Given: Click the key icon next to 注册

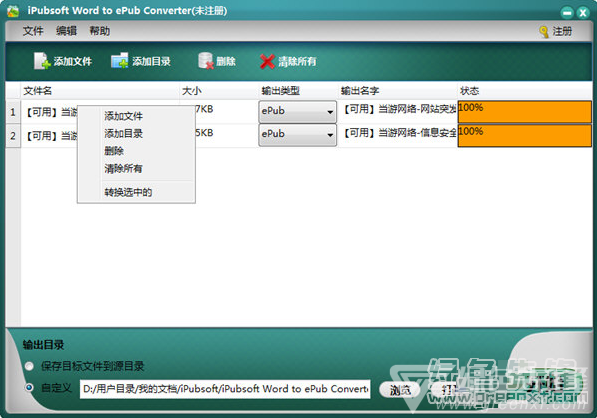Looking at the screenshot, I should pyautogui.click(x=544, y=32).
